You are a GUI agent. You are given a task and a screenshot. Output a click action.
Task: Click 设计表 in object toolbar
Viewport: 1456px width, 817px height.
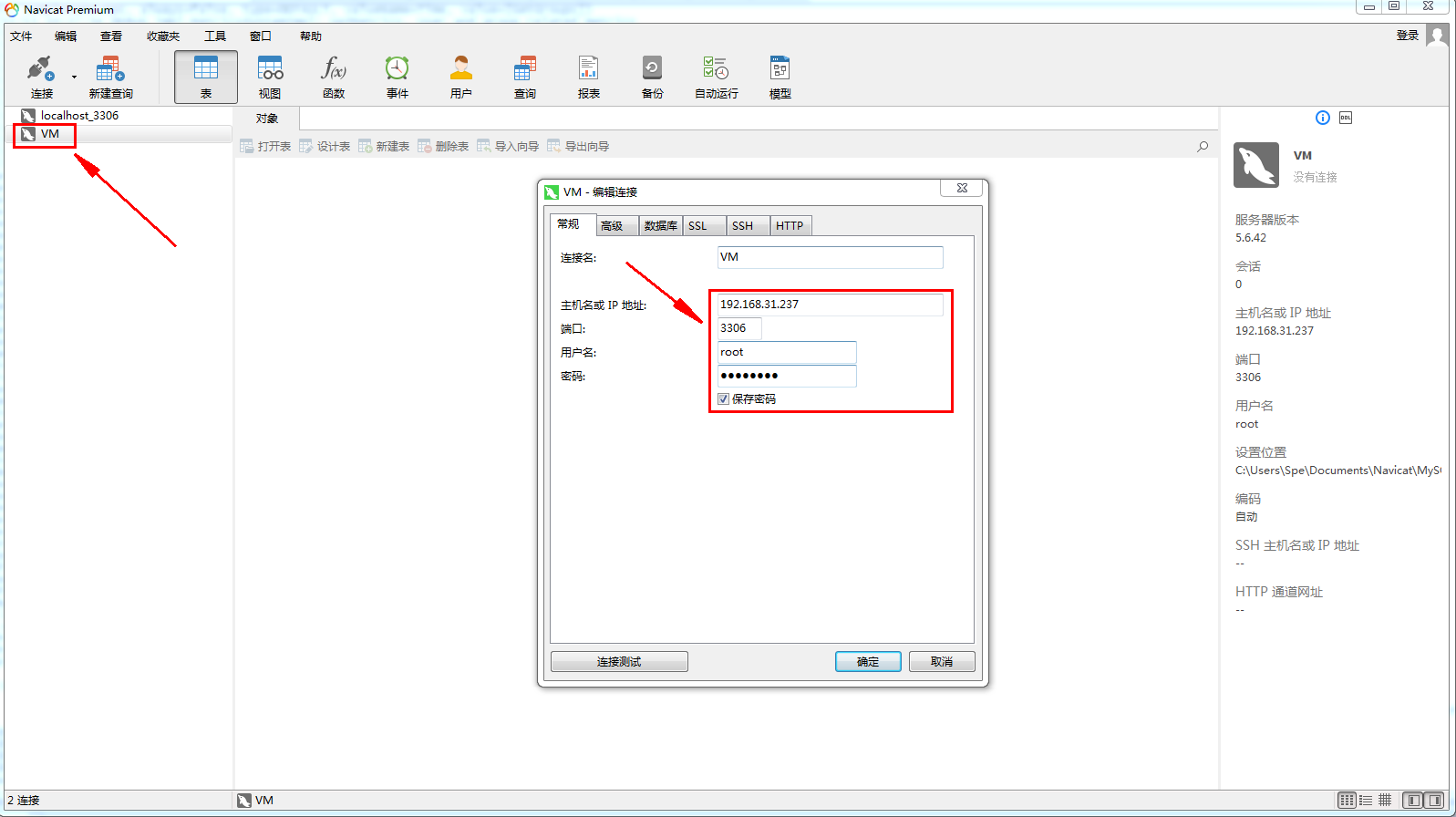[x=325, y=146]
